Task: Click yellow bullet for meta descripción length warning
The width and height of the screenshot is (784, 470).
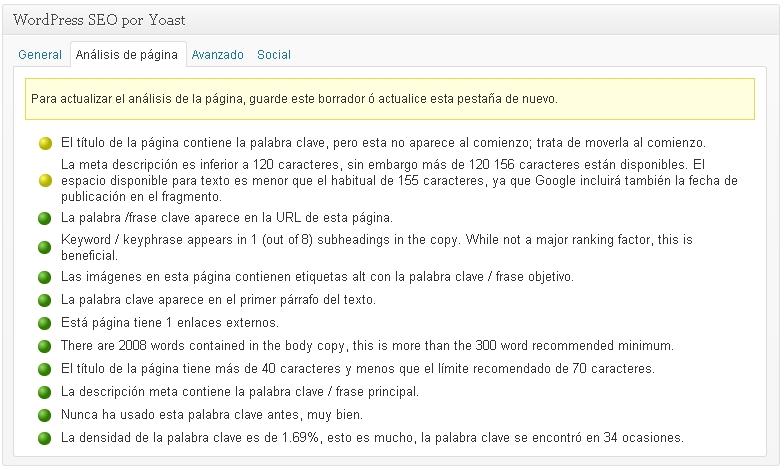Action: 45,181
